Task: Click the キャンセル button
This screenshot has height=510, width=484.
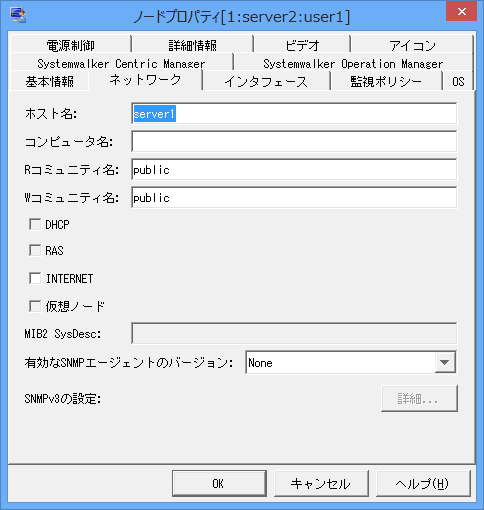Action: [x=321, y=483]
